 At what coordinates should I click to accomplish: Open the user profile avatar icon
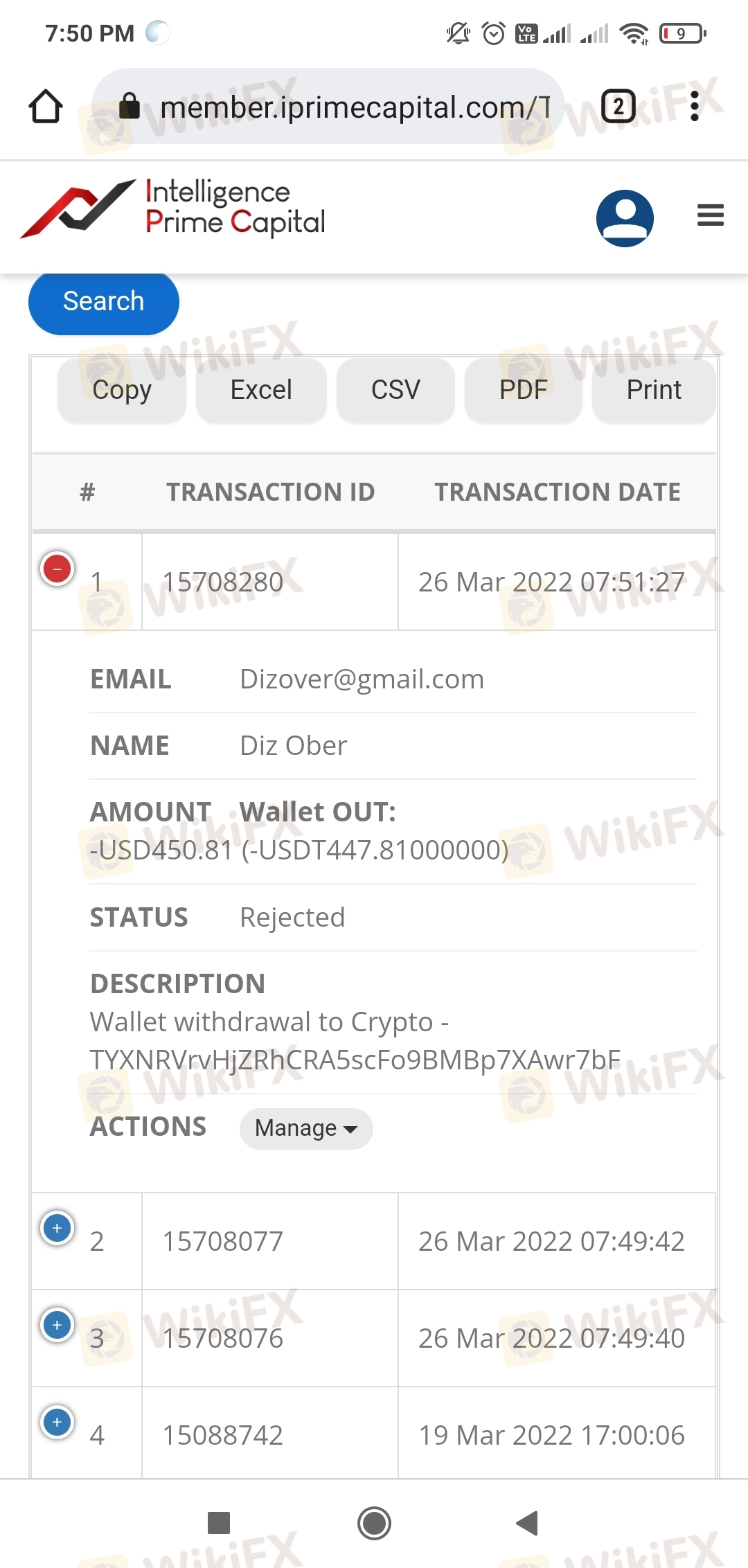point(625,218)
